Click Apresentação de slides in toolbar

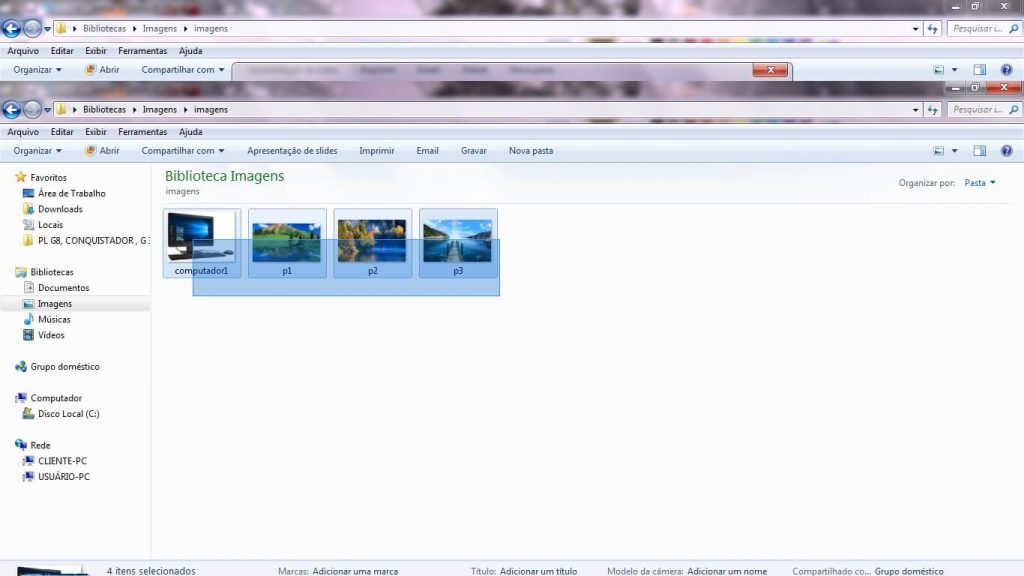coord(292,151)
